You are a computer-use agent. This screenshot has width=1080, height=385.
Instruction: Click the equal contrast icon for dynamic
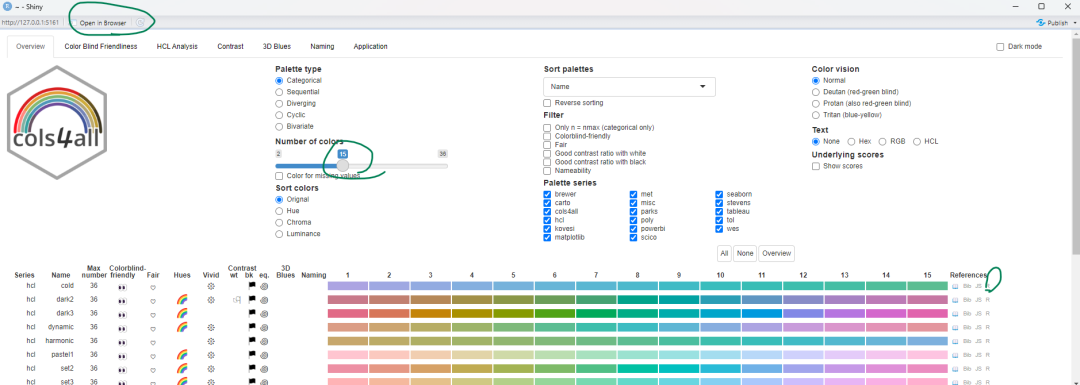(x=264, y=327)
